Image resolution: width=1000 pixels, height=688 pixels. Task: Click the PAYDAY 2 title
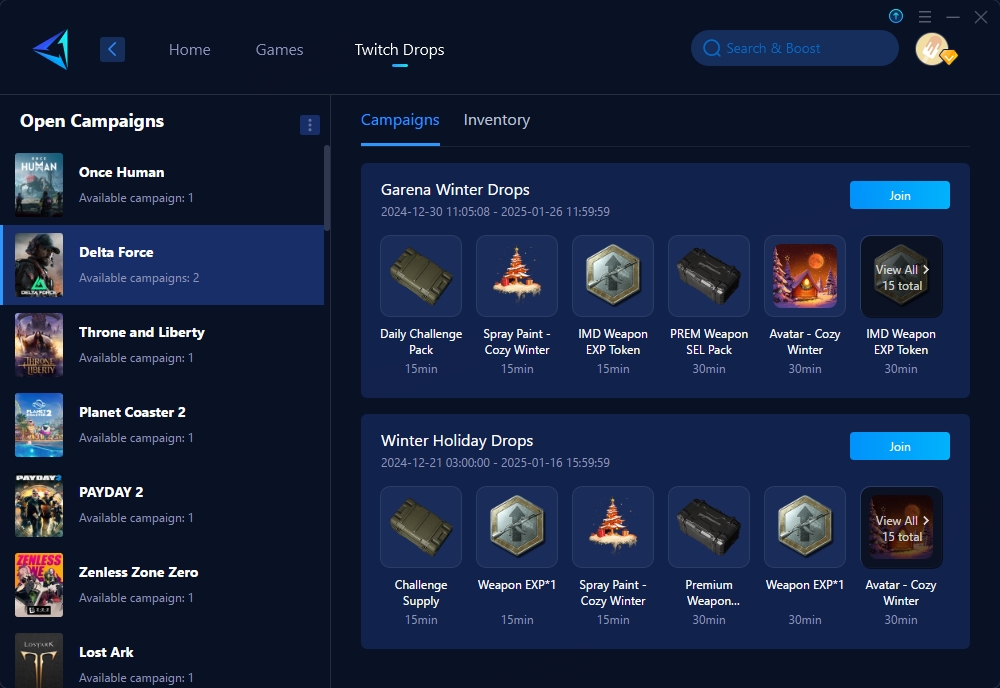click(x=111, y=492)
